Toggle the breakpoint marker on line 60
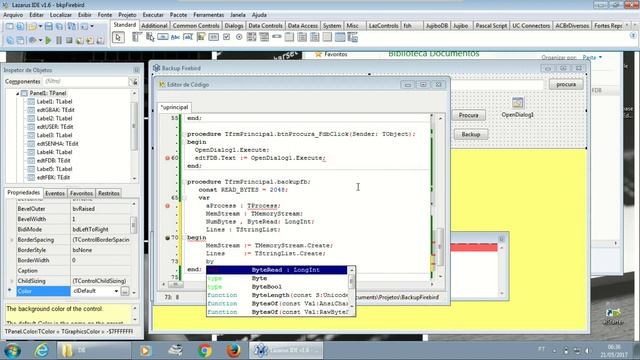Viewport: 640px width, 360px height. tap(167, 158)
